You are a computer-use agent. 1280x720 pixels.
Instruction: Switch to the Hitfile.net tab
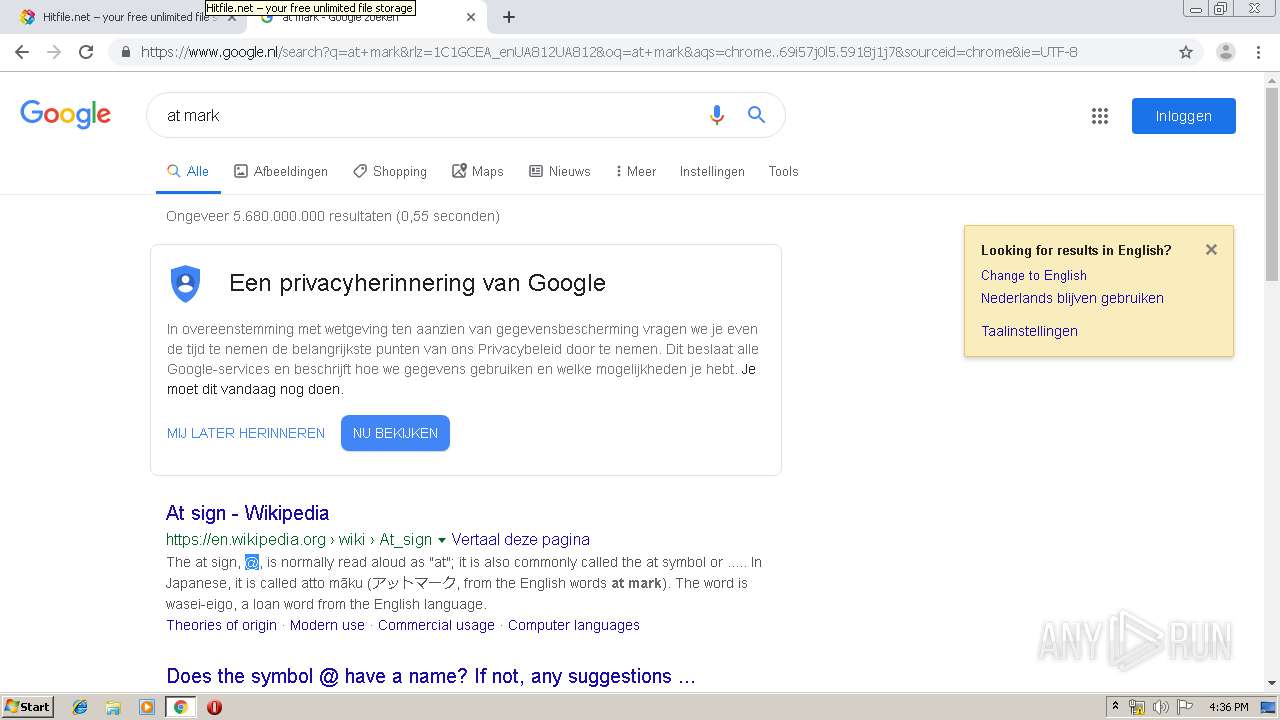(125, 17)
